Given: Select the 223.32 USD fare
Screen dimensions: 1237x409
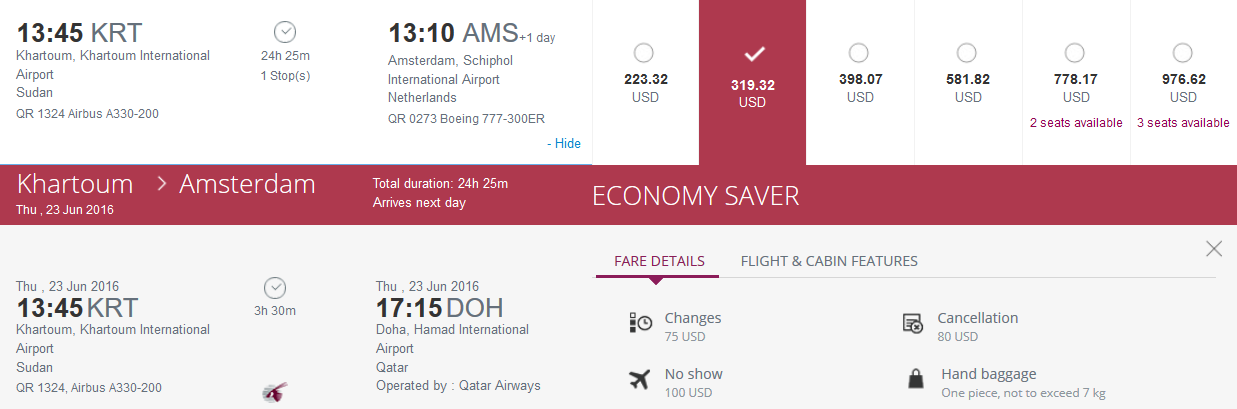Looking at the screenshot, I should 644,52.
